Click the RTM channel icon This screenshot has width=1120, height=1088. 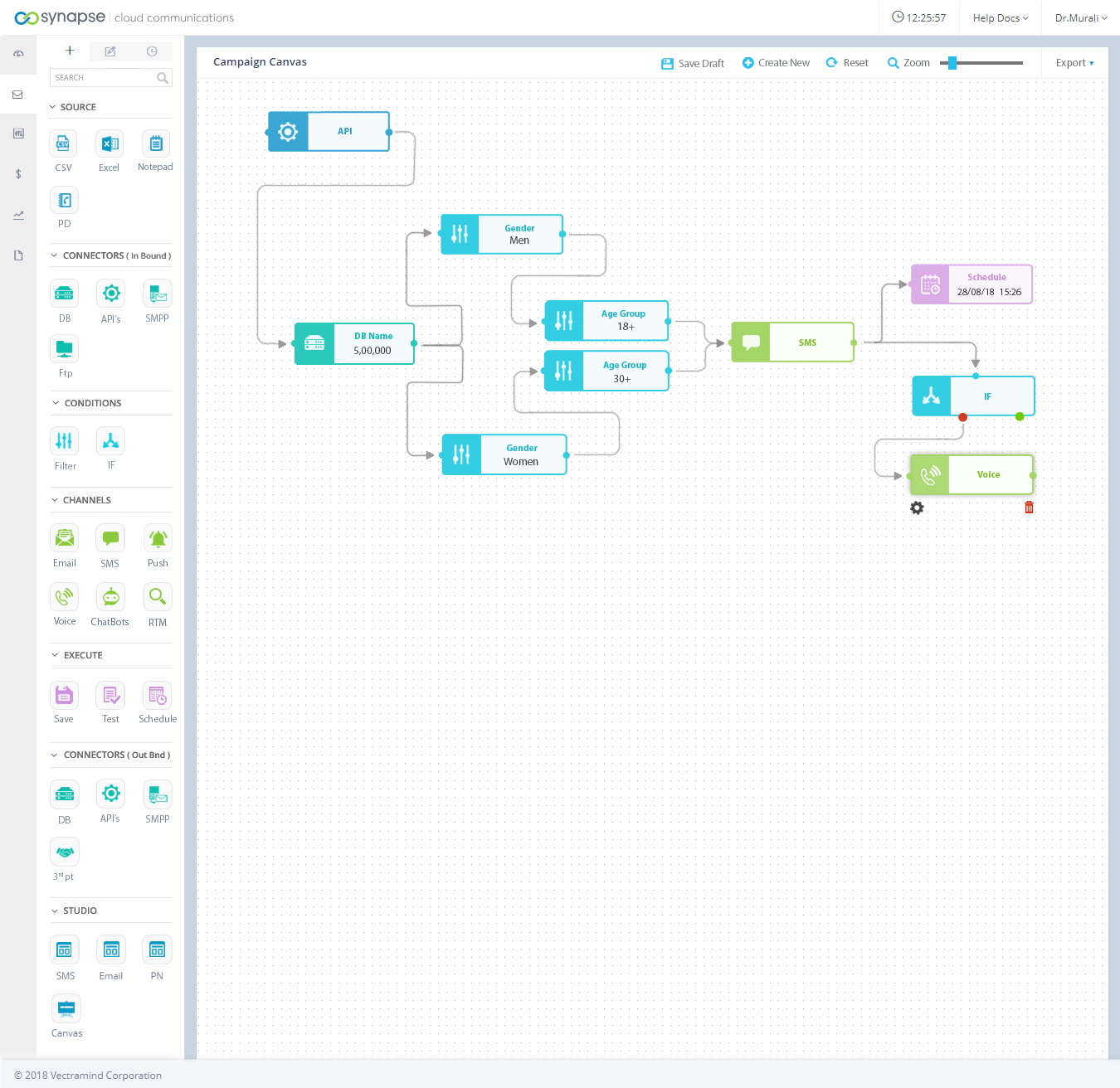pos(158,597)
